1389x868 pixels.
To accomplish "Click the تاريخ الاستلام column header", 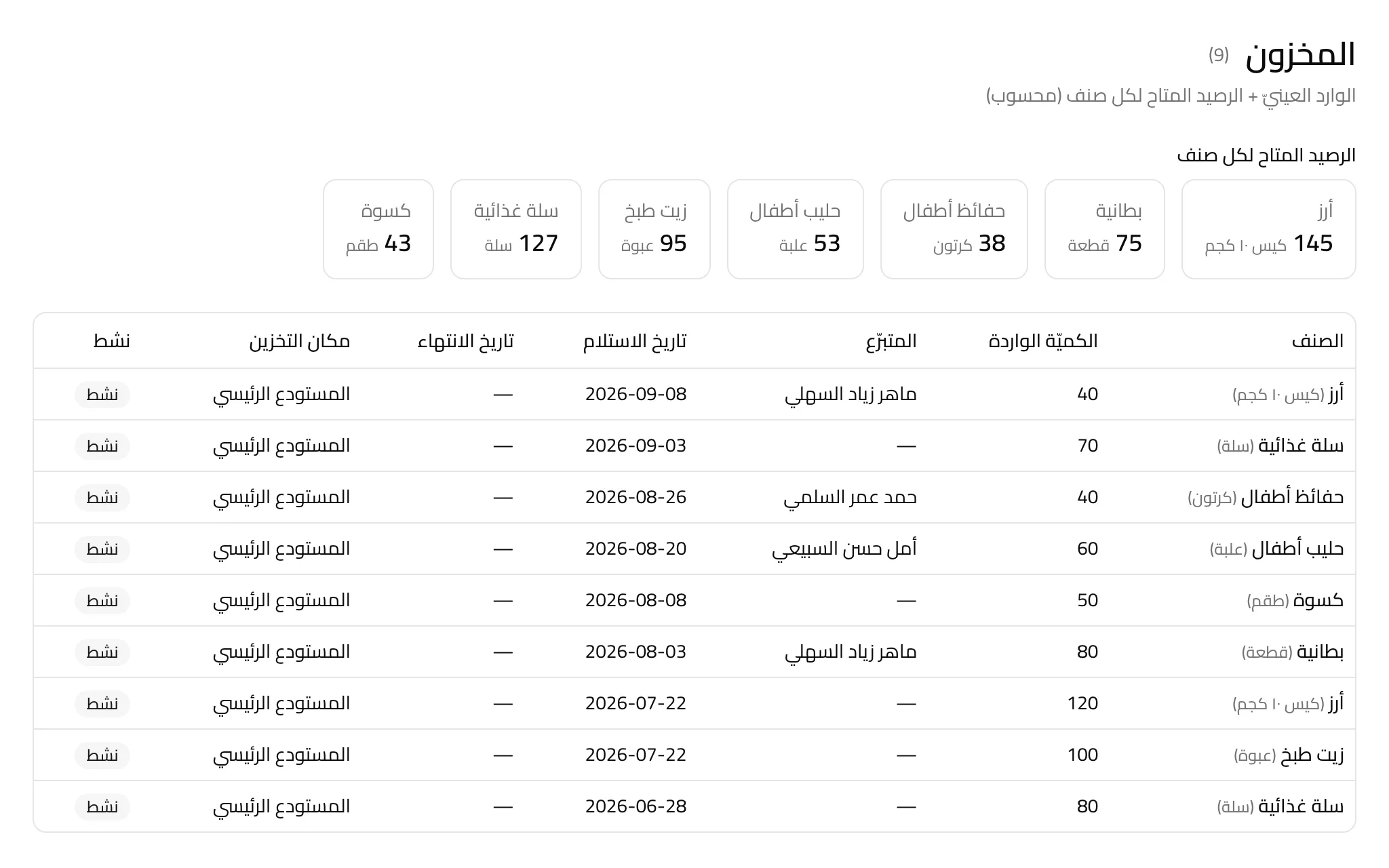I will point(635,341).
